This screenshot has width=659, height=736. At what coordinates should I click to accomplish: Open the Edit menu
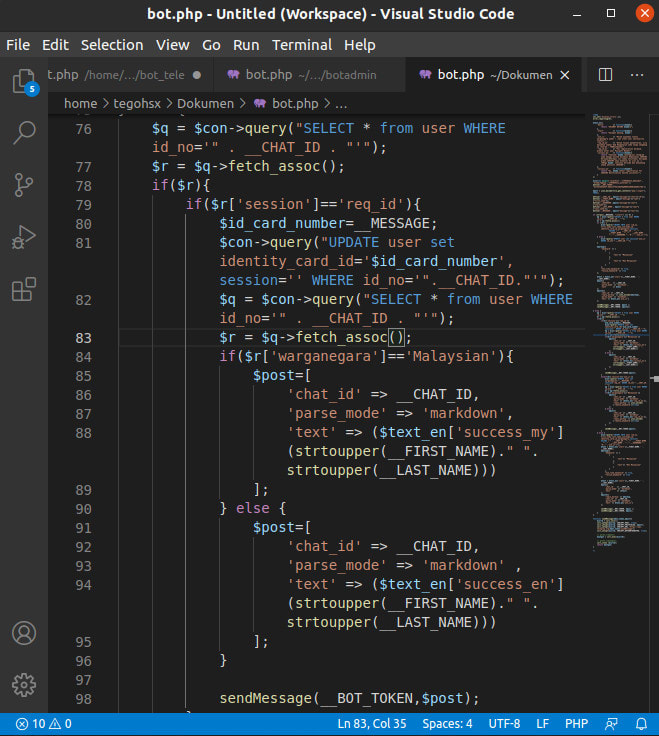pos(55,45)
